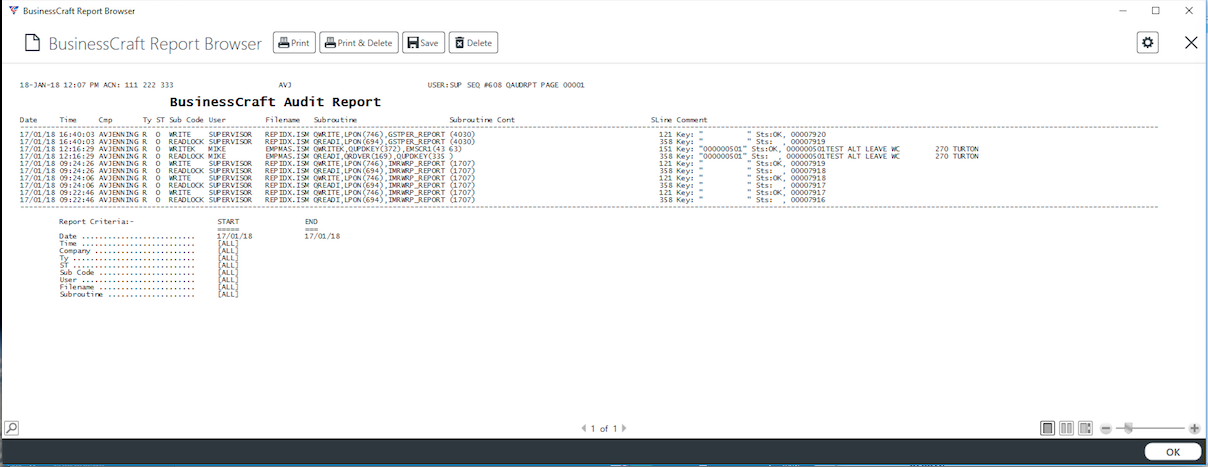Switch to two-page view
This screenshot has height=467, width=1208.
(1067, 428)
